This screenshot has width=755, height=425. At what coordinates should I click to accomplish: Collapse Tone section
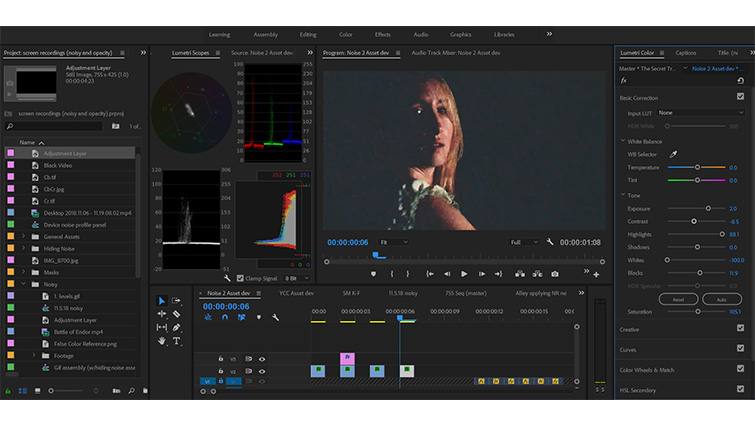click(x=623, y=195)
